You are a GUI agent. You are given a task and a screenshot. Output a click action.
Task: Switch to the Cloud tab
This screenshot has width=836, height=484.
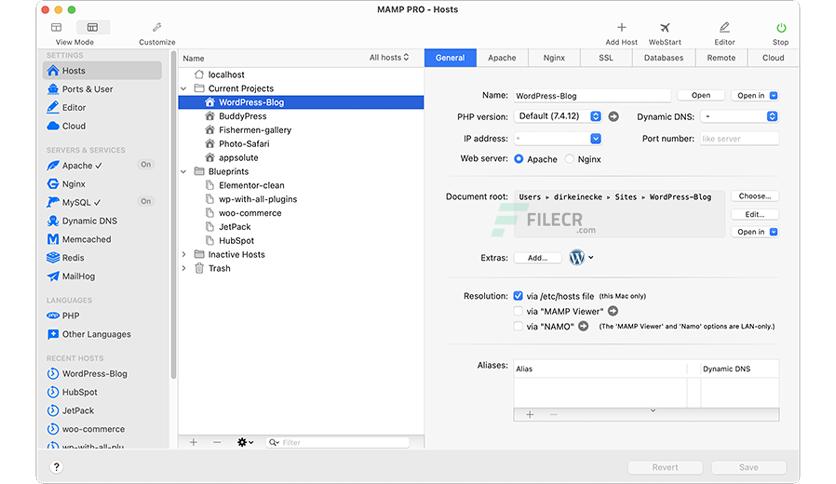[x=773, y=58]
